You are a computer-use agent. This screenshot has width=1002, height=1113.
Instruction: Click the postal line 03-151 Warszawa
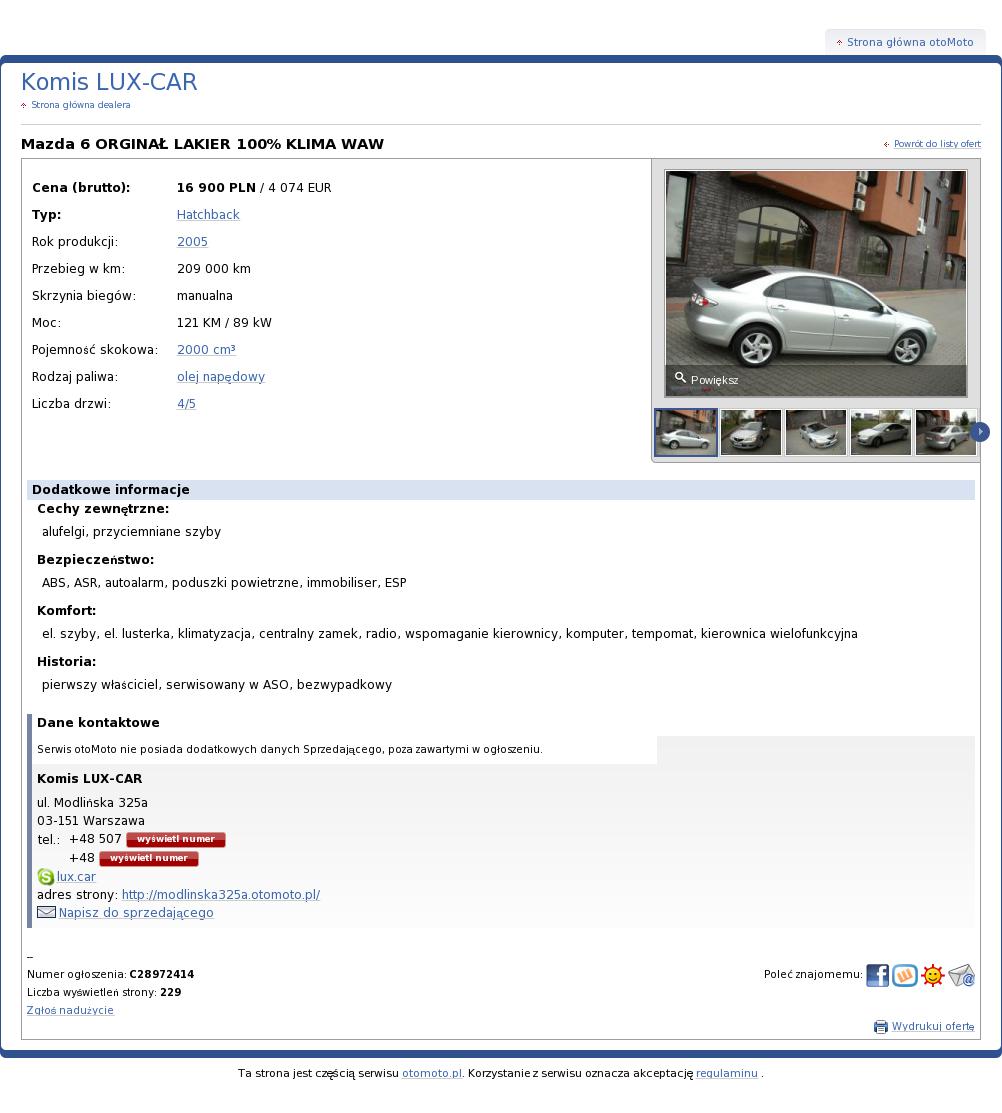click(x=91, y=821)
